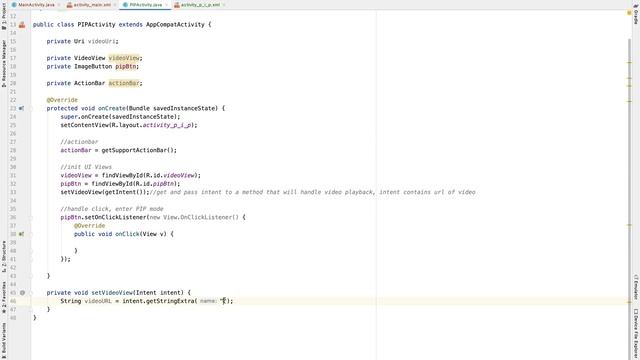Close the PIPActivity.java tab
The image size is (640, 360).
167,5
